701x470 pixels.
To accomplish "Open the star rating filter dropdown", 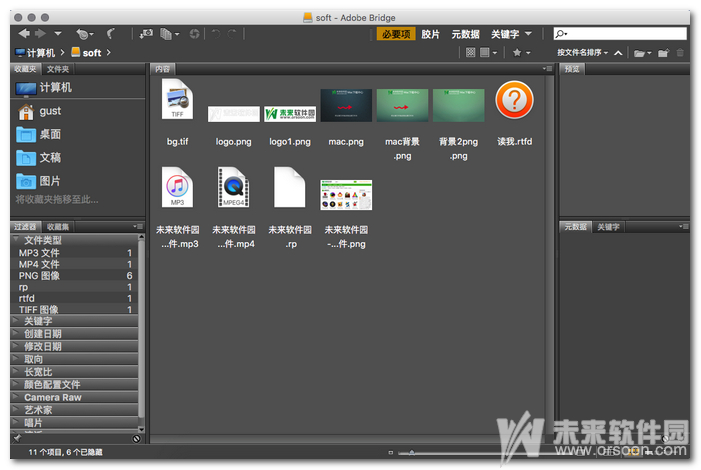I will 521,52.
